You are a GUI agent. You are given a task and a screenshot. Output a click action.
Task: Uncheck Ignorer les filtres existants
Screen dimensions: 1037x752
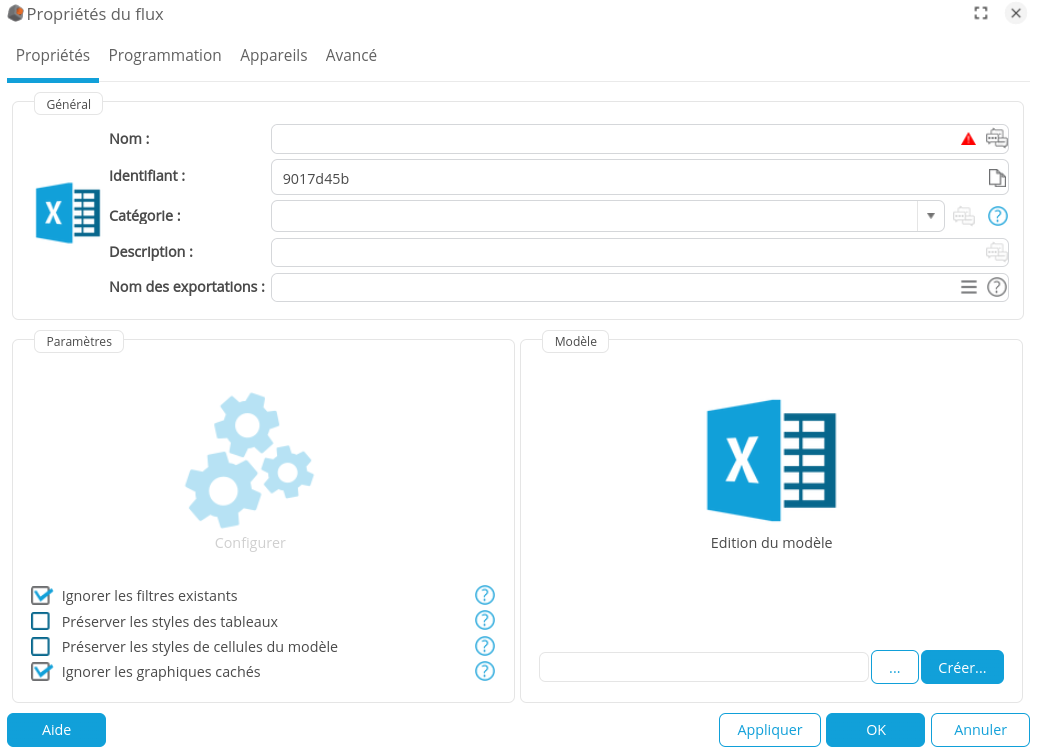tap(41, 596)
